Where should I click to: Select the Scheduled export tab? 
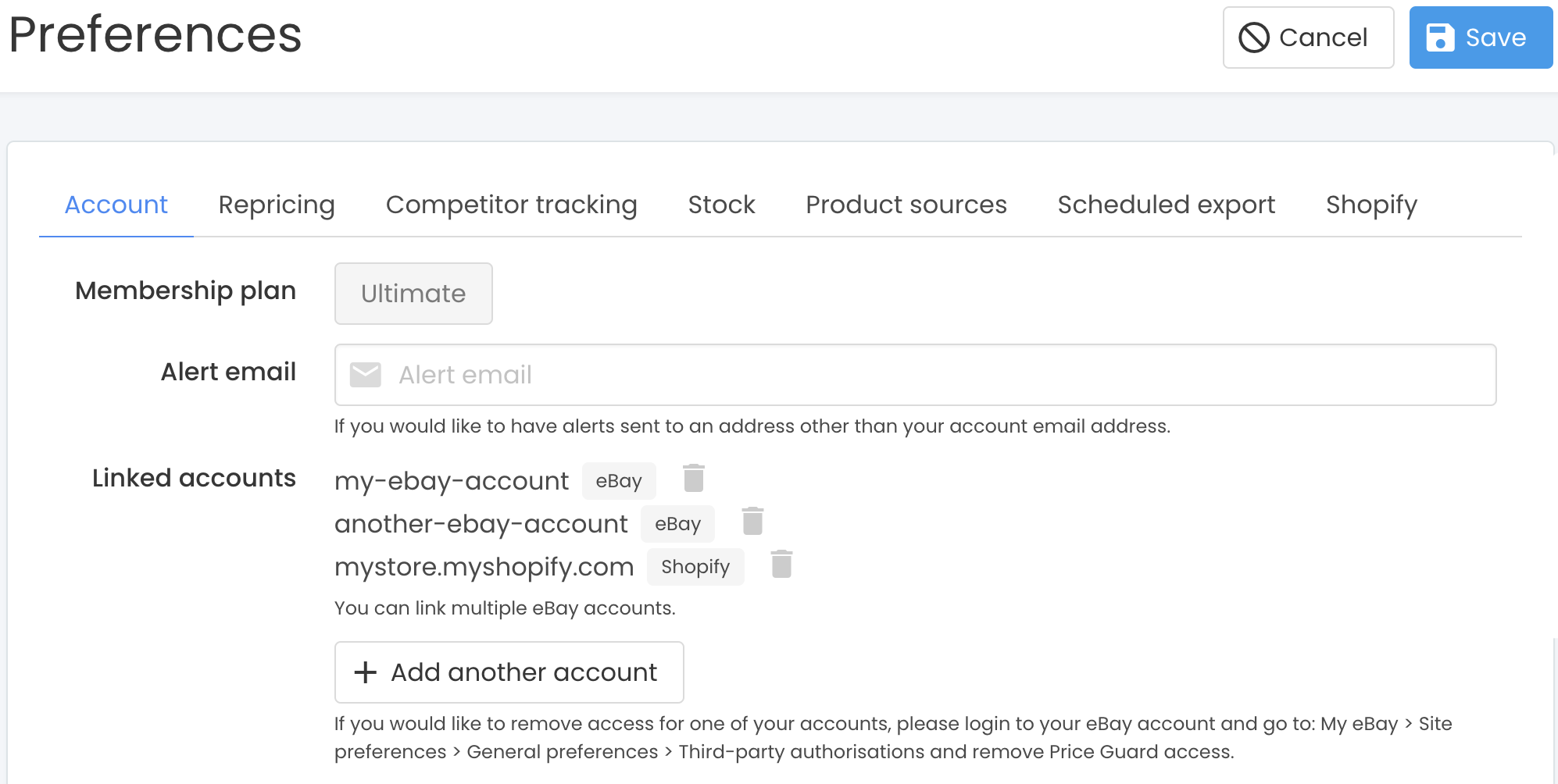point(1166,205)
